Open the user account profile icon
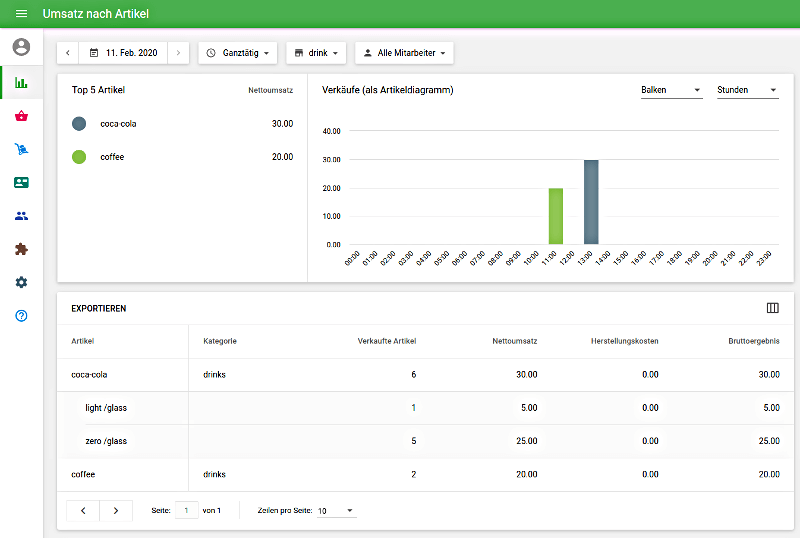Viewport: 800px width, 538px height. pyautogui.click(x=21, y=47)
